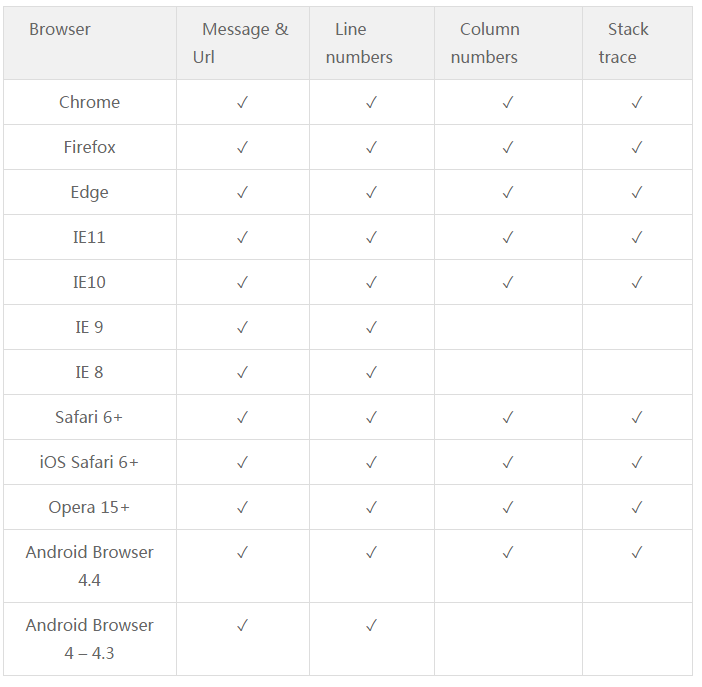Click the Android Browser 4 – 4.3 Line numbers checkmark

pyautogui.click(x=371, y=625)
